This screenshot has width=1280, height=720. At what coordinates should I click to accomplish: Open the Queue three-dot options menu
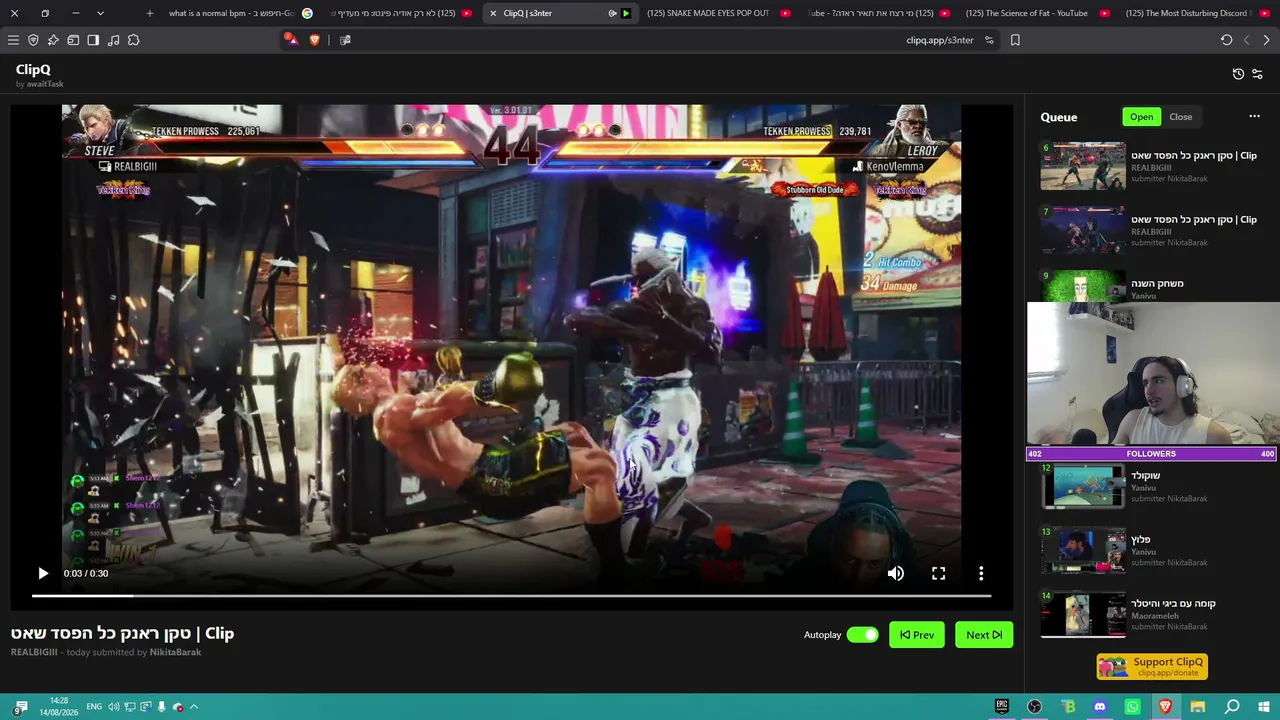click(1254, 117)
